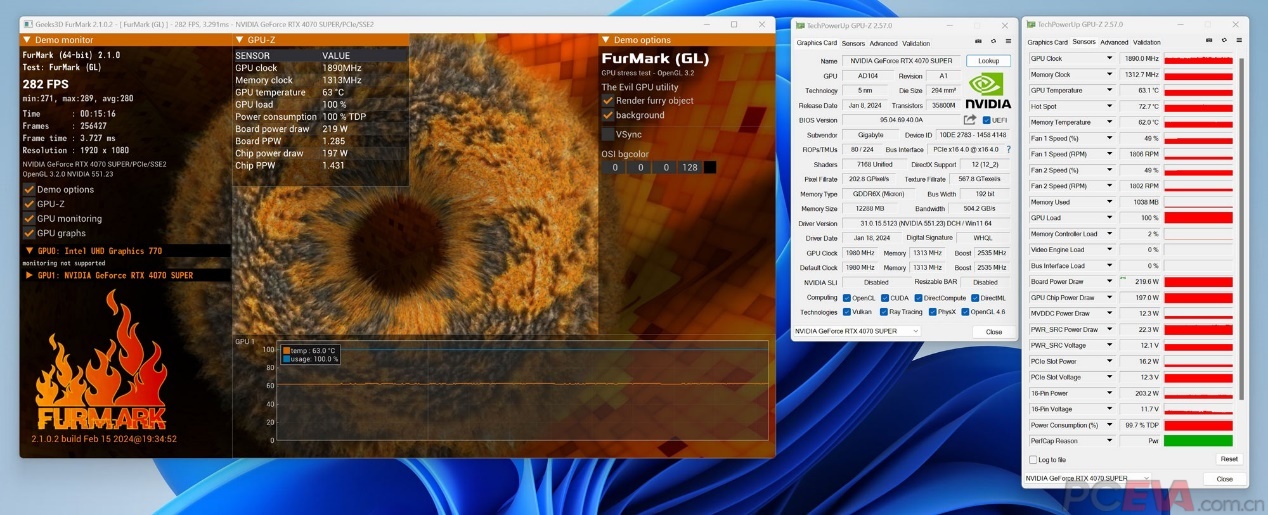The height and width of the screenshot is (515, 1268).
Task: Switch to Graphics Card tab in Sensors window
Action: point(1048,42)
